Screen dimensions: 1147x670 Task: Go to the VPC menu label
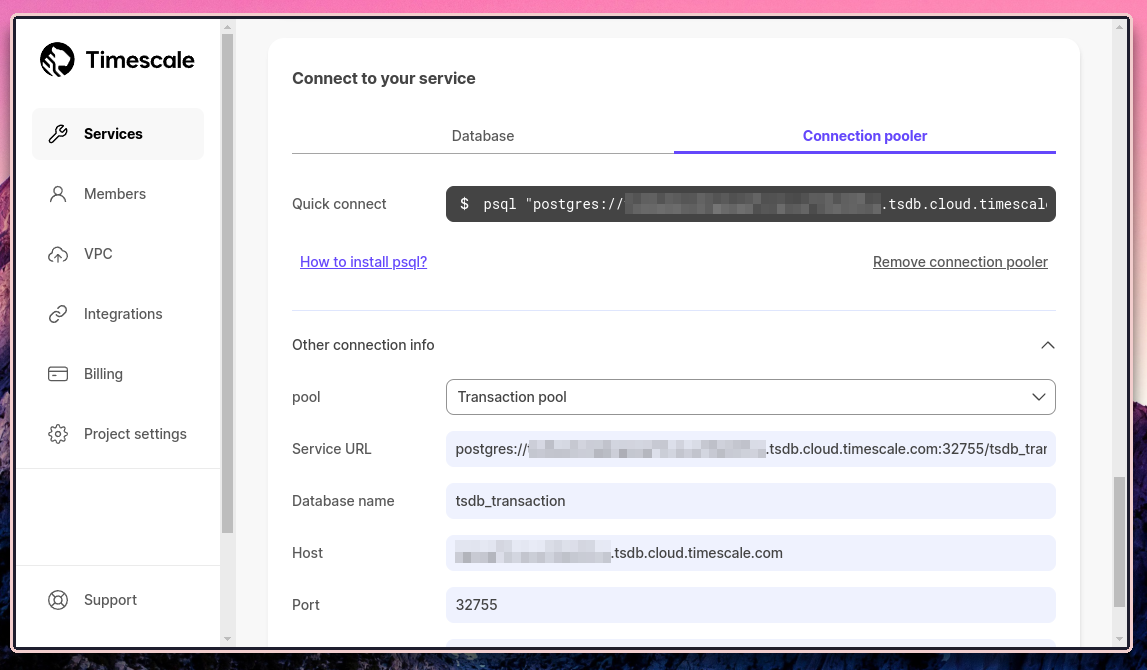coord(98,254)
